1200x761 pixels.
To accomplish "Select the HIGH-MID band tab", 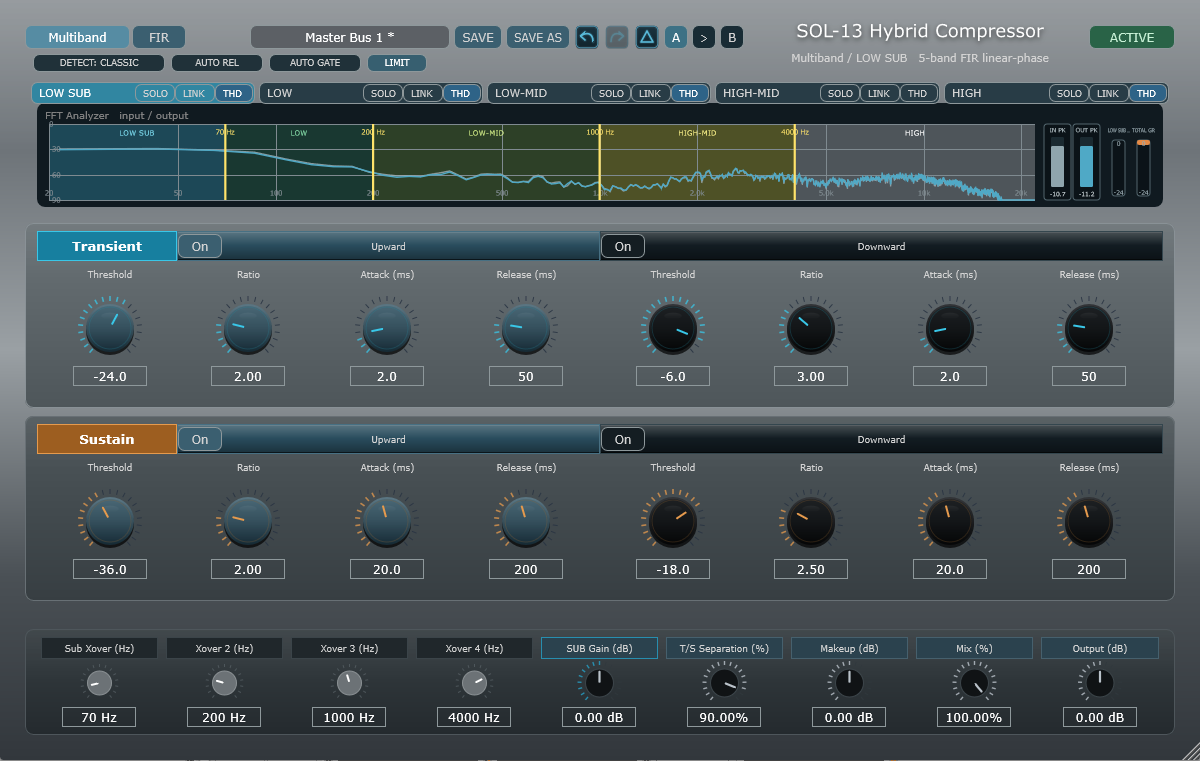I will (x=766, y=93).
